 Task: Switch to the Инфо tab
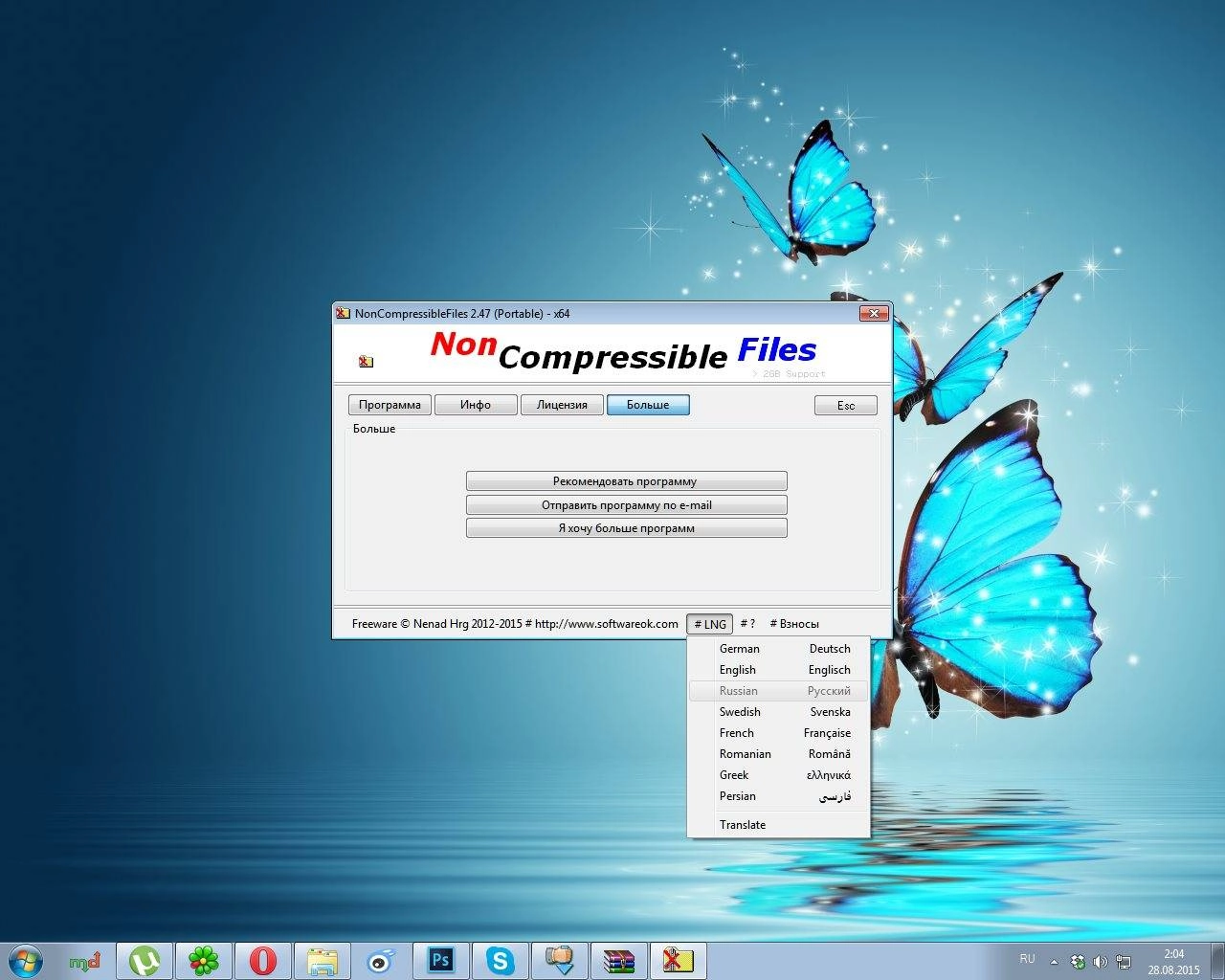[x=476, y=405]
